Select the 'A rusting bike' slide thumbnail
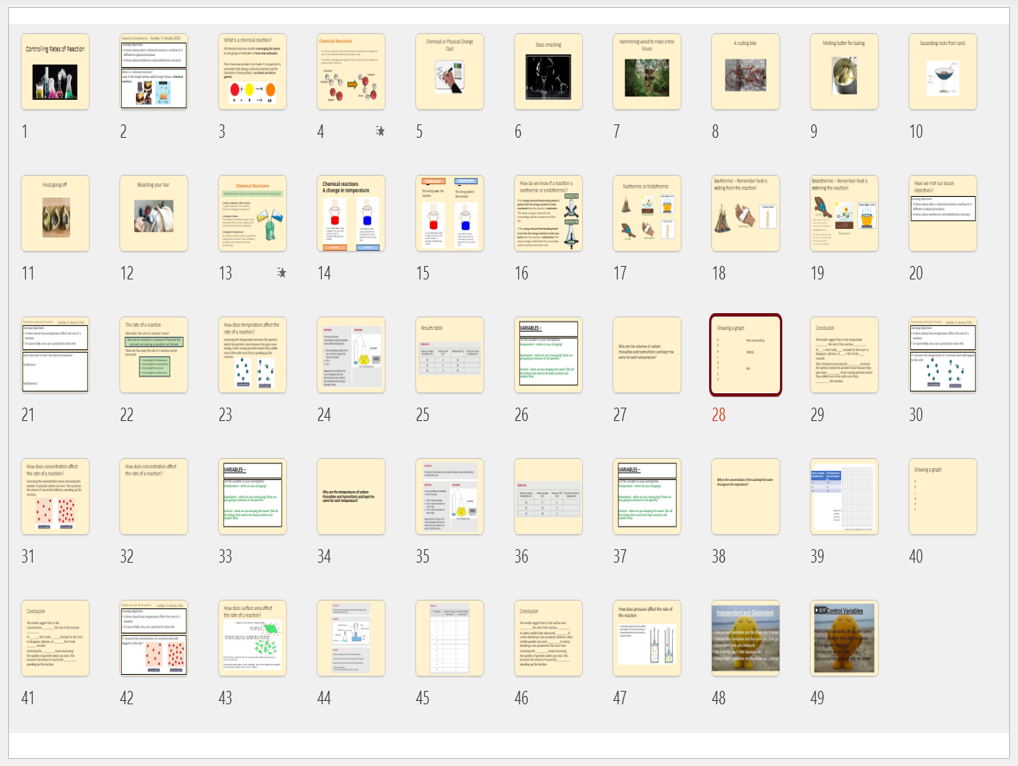Viewport: 1018px width, 766px height. tap(745, 72)
